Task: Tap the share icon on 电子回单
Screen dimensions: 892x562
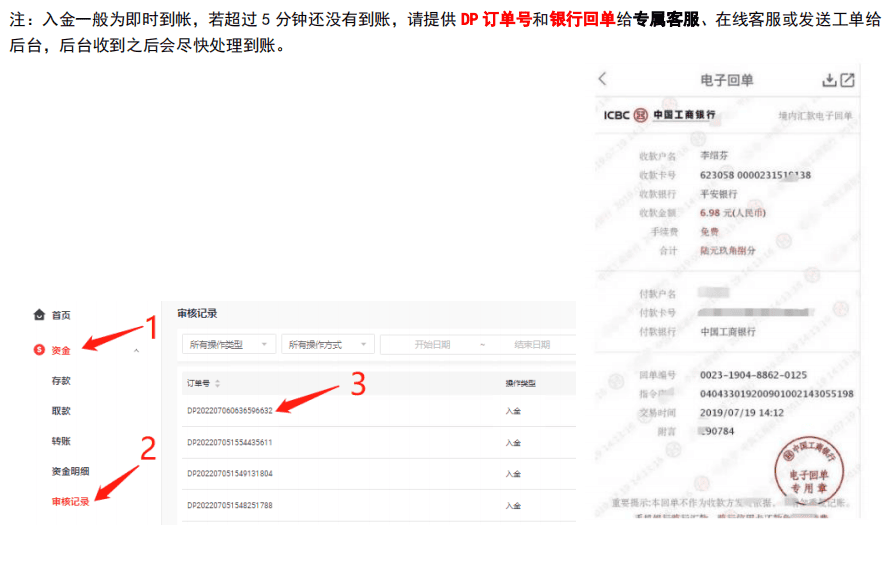Action: (847, 80)
